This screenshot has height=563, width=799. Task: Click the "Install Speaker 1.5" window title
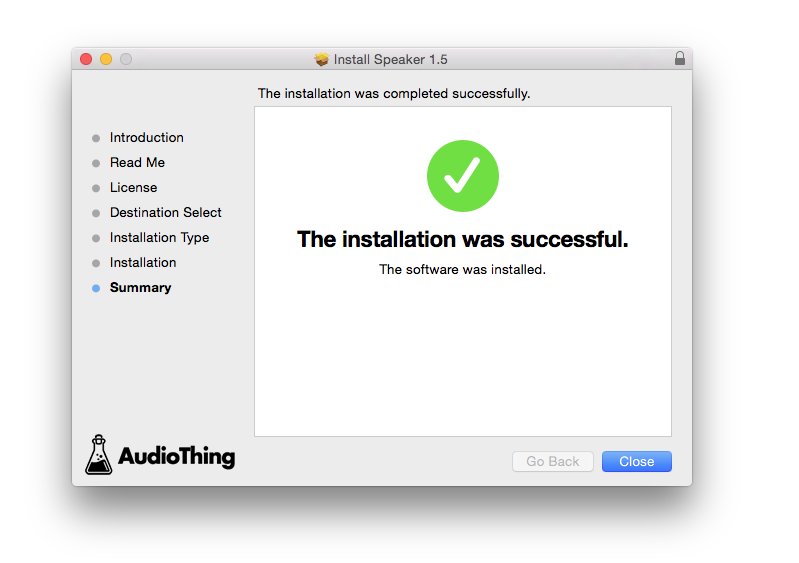pyautogui.click(x=390, y=60)
